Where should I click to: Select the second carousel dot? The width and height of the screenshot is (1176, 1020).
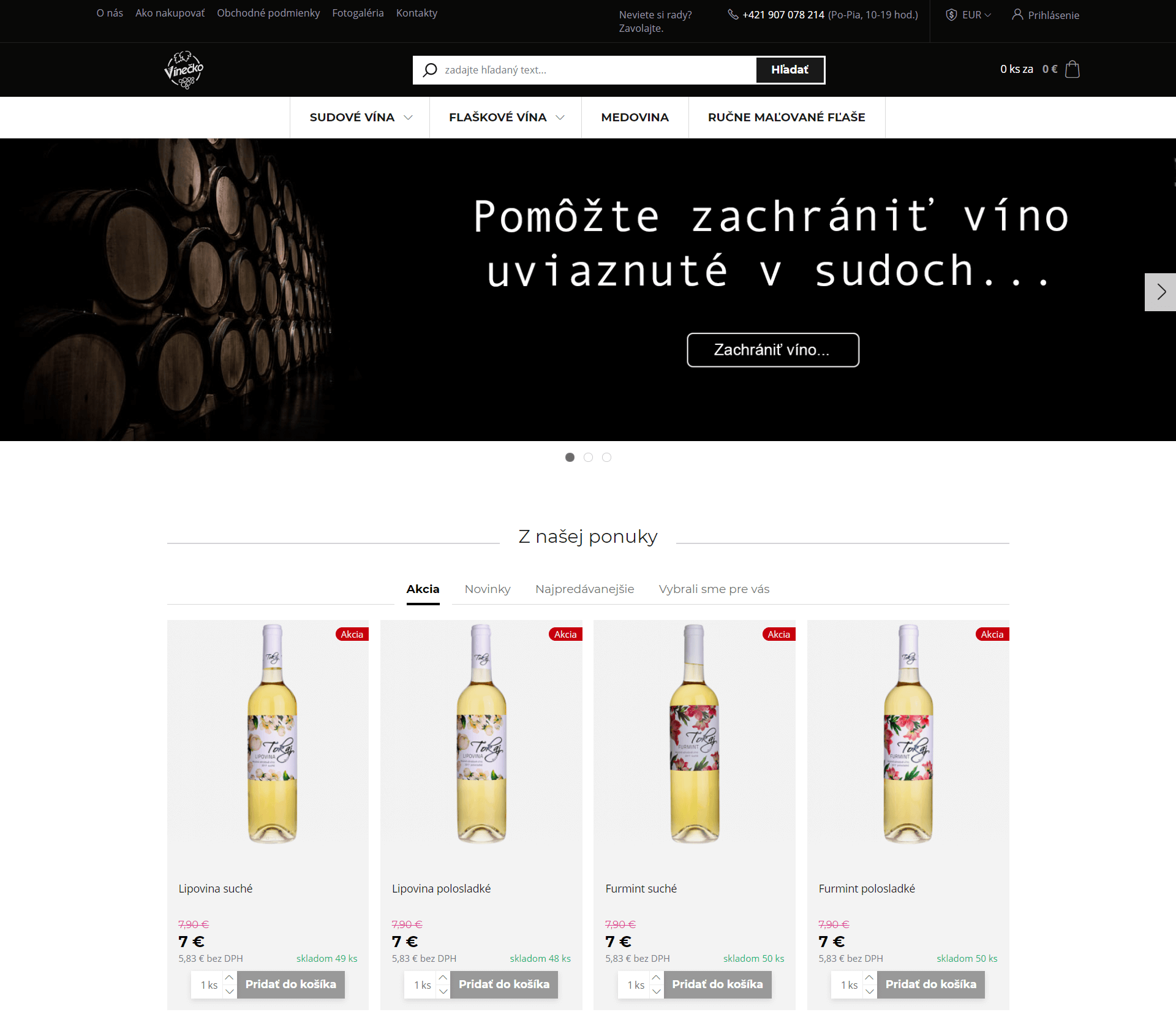(588, 457)
